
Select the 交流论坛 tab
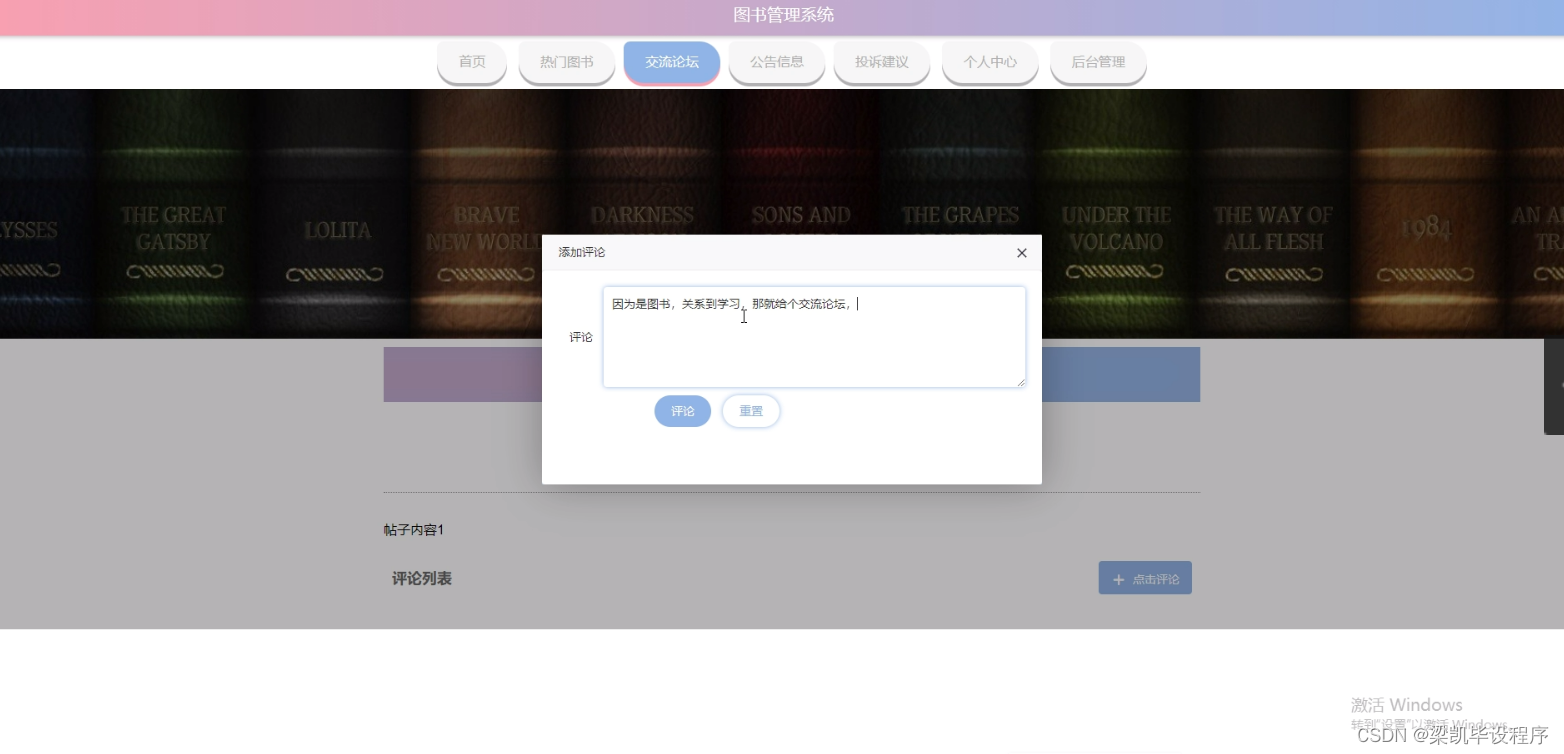pos(671,61)
